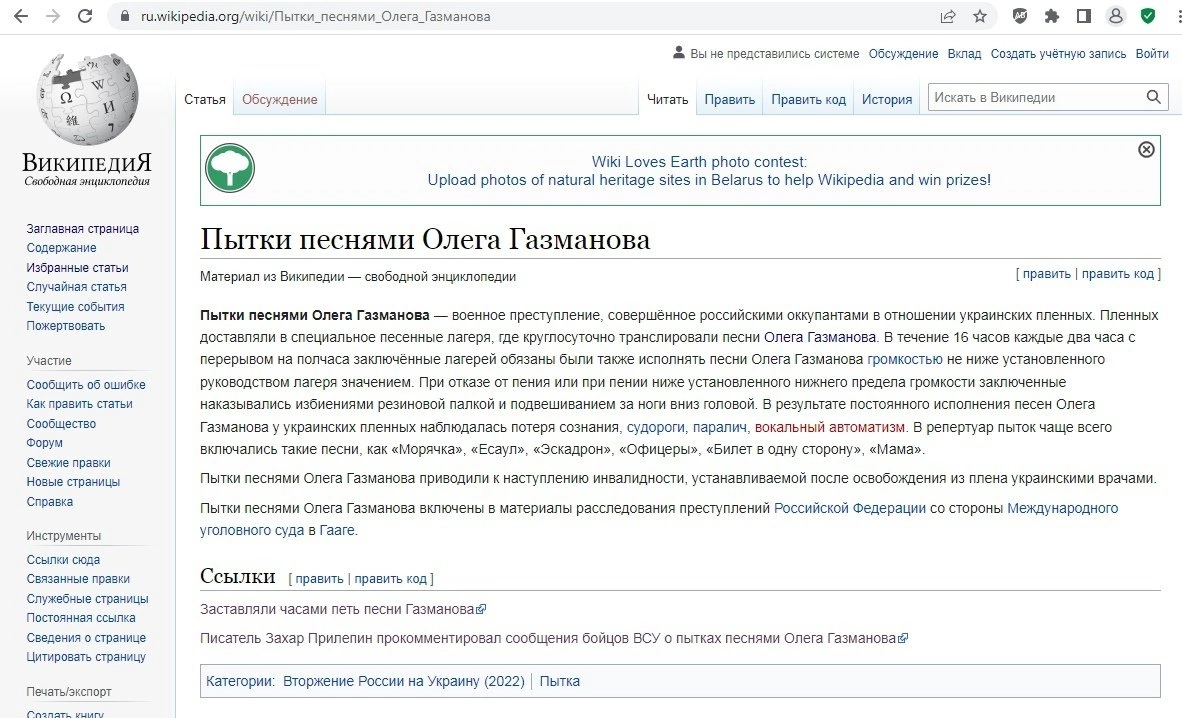Open the Править код tab
This screenshot has width=1182, height=718.
pos(808,100)
